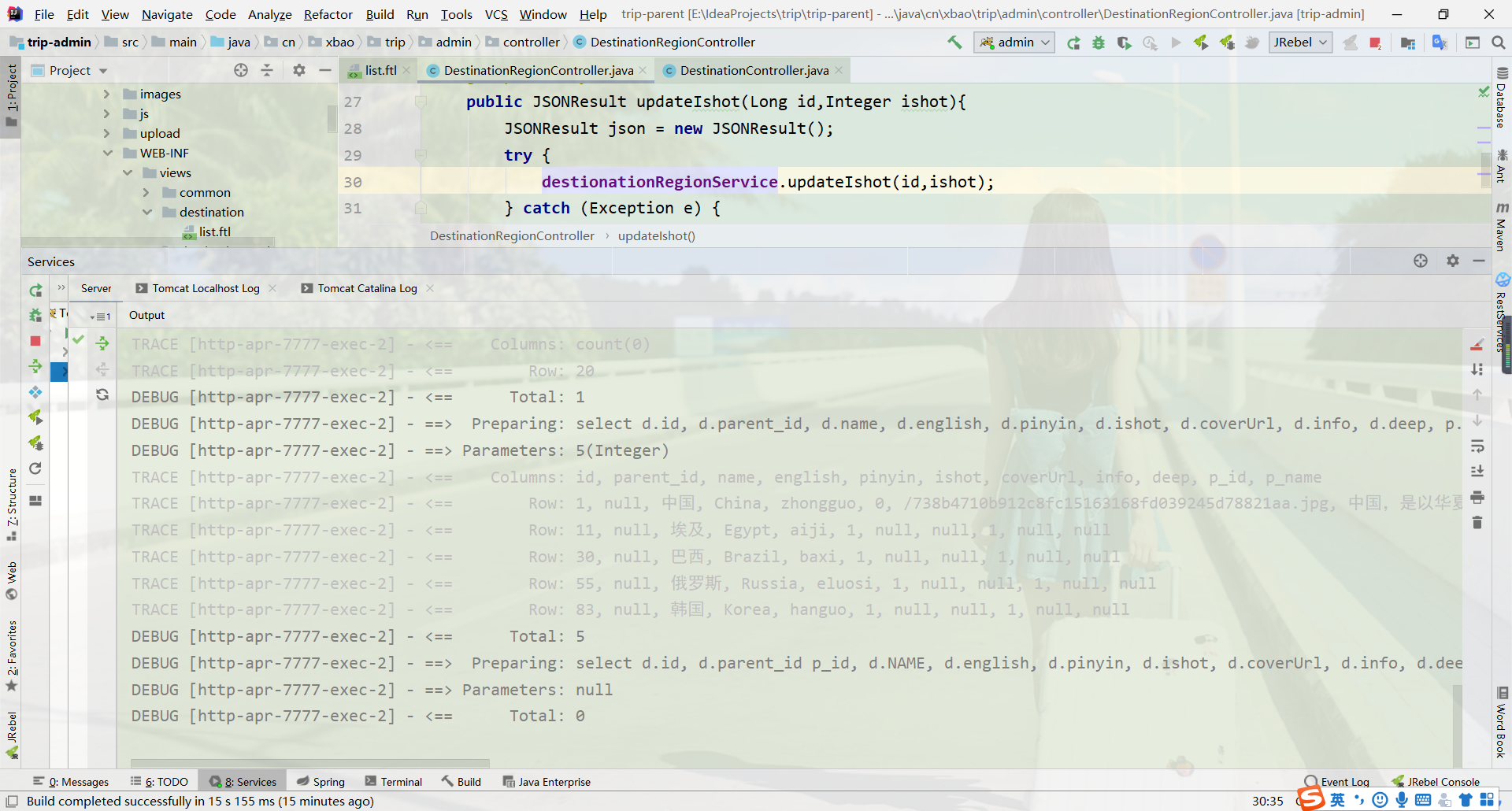Viewport: 1512px width, 811px height.
Task: Clear the Tomcat log with trash icon
Action: point(1478,522)
